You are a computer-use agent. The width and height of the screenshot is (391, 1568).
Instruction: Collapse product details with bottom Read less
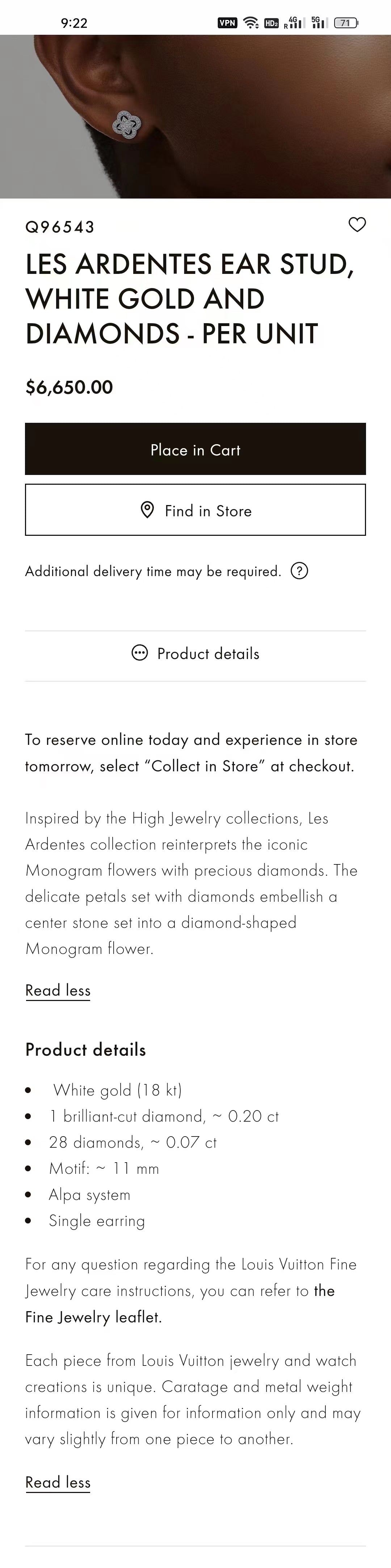[58, 1482]
